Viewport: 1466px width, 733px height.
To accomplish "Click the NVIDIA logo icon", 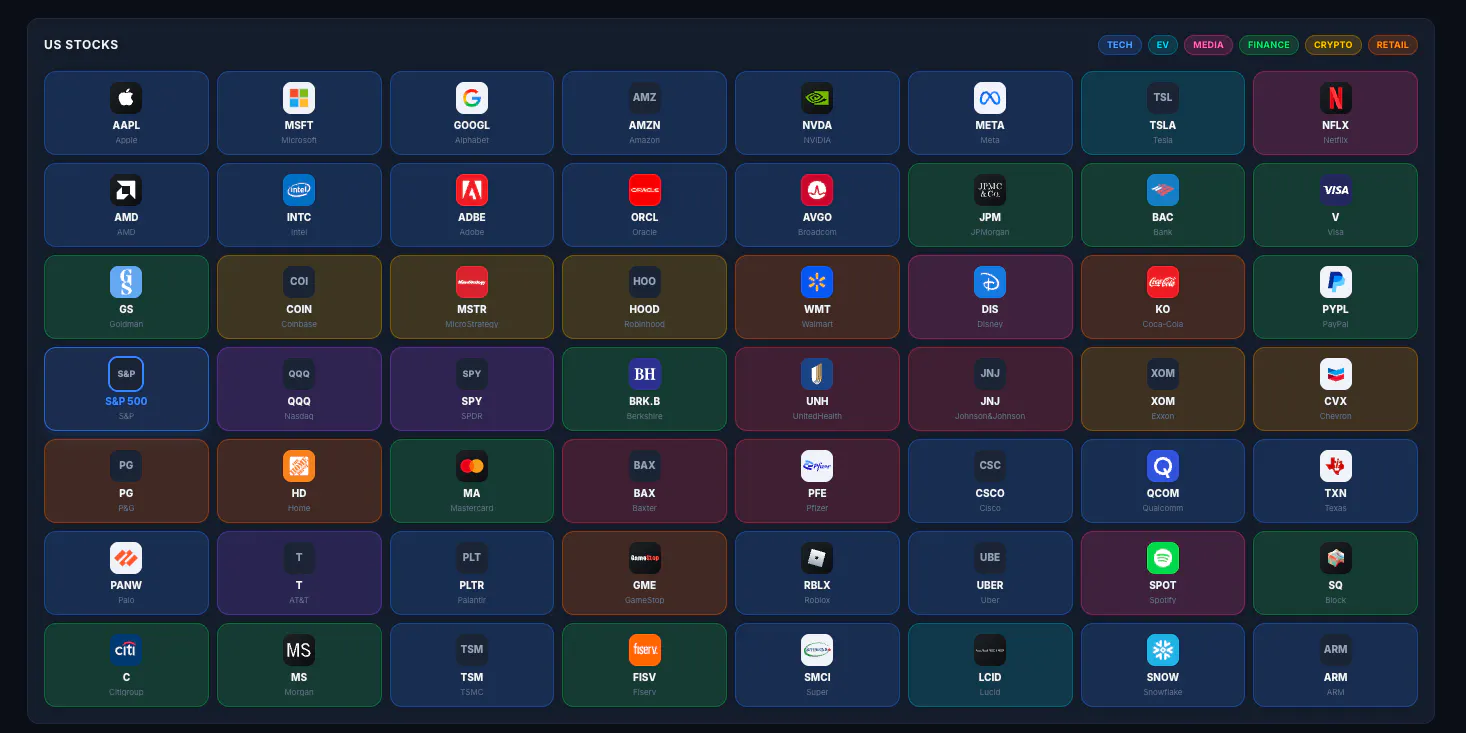I will [817, 98].
